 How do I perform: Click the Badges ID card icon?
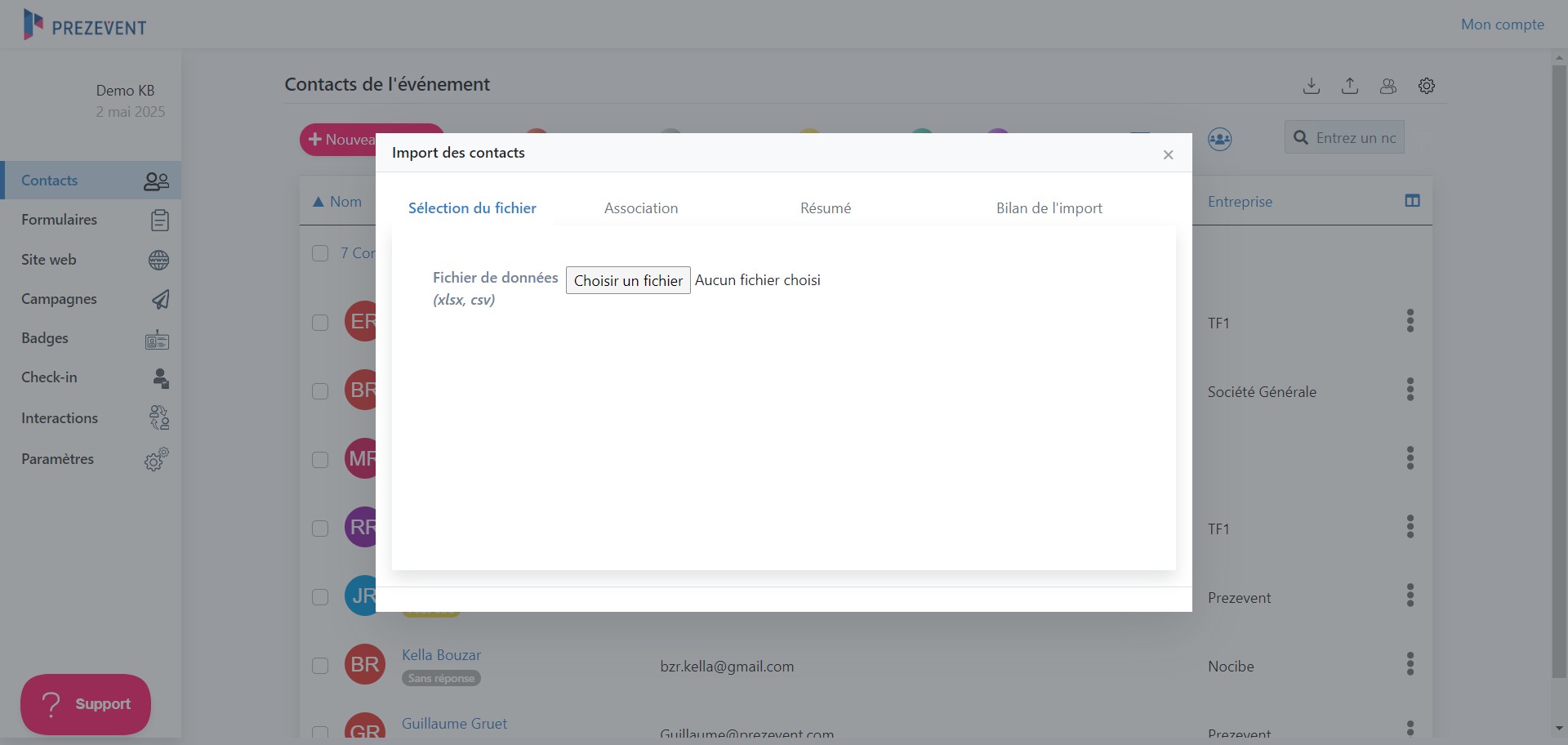coord(158,339)
